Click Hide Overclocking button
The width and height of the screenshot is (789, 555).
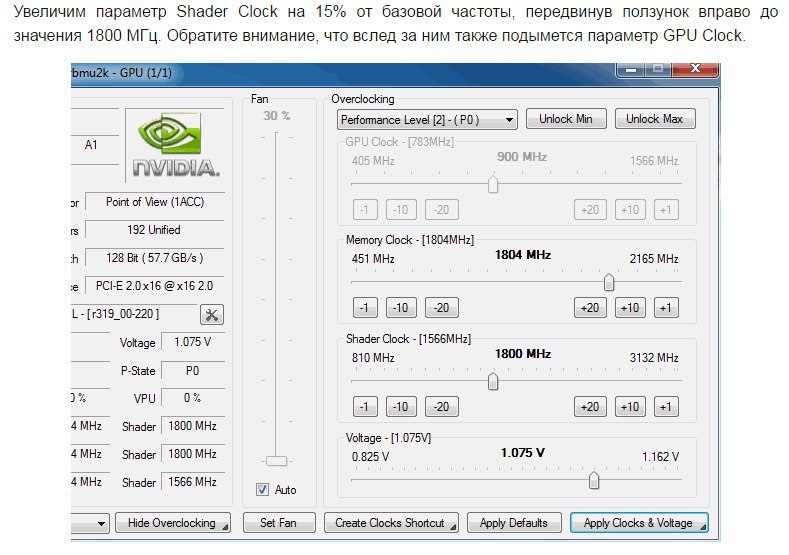coord(172,523)
